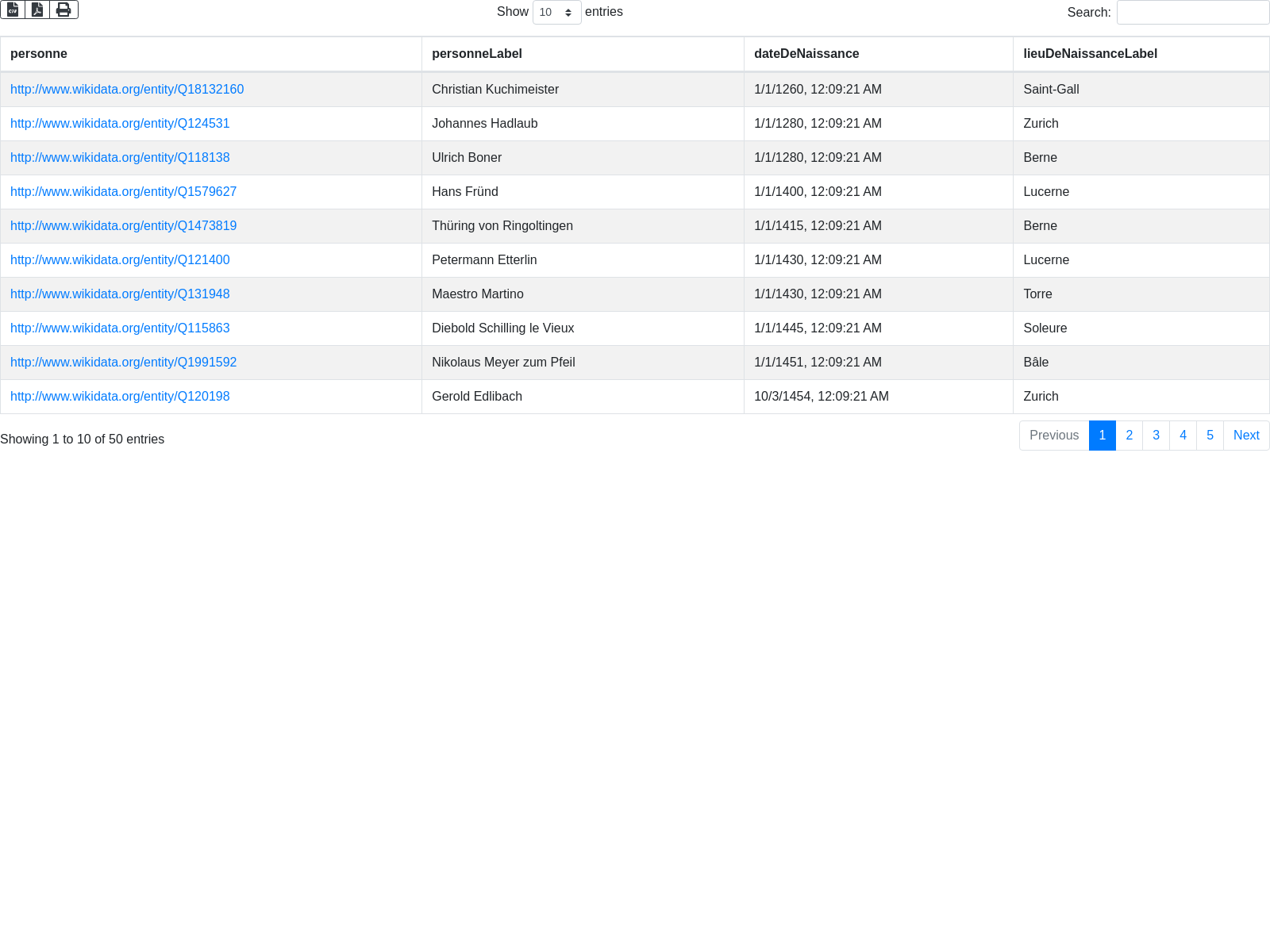Navigate to pagination page 4
The height and width of the screenshot is (952, 1270).
[1183, 436]
